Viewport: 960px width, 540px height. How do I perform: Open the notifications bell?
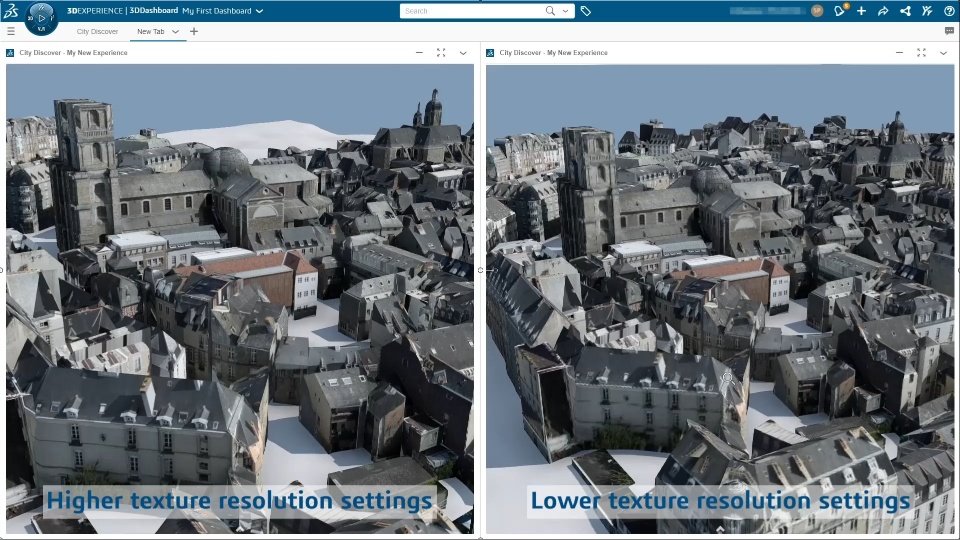point(840,10)
